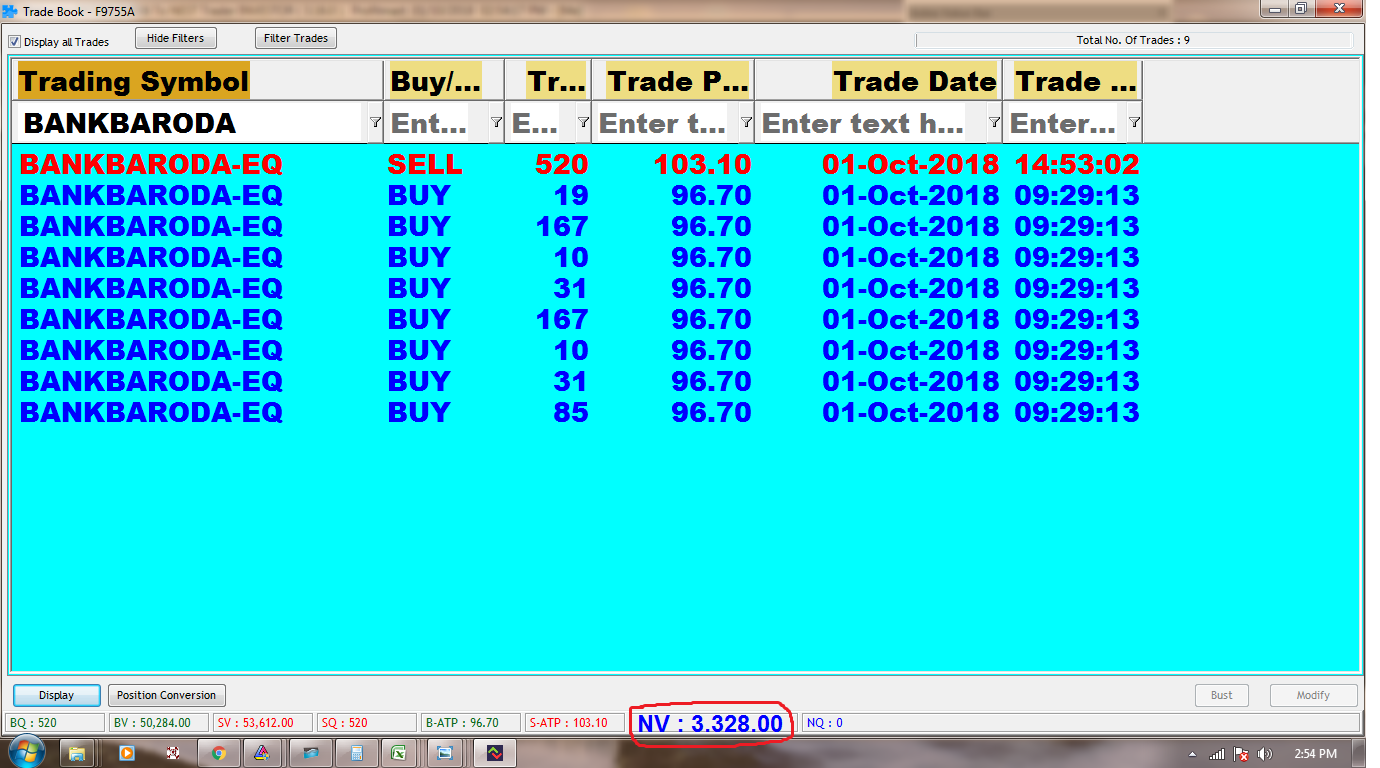The height and width of the screenshot is (768, 1380).
Task: Select the BUY row with quantity 19
Action: (x=579, y=195)
